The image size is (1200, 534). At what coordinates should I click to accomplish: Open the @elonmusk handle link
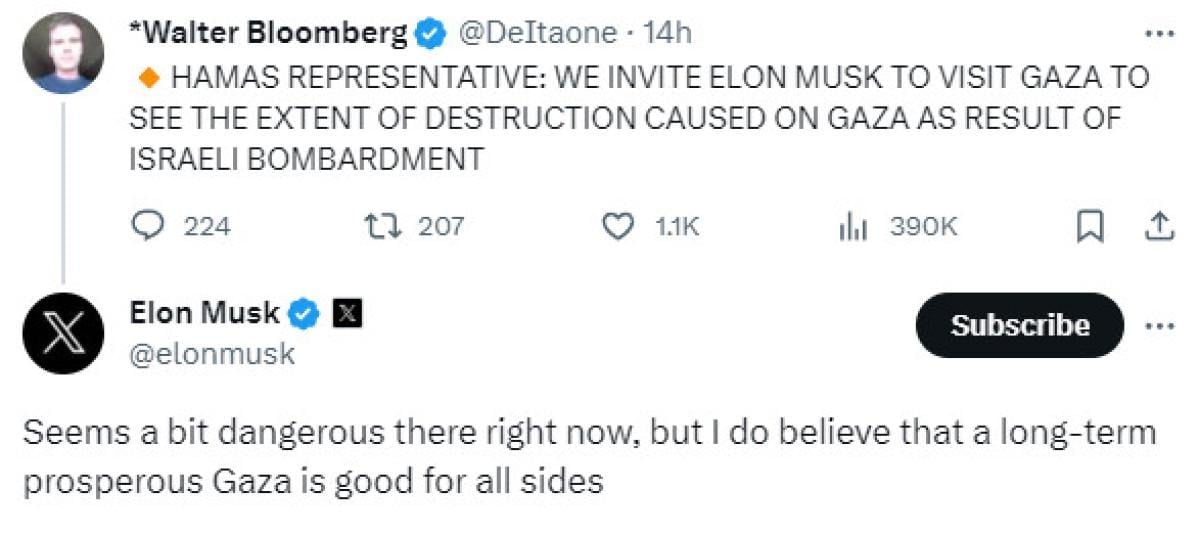(x=212, y=353)
